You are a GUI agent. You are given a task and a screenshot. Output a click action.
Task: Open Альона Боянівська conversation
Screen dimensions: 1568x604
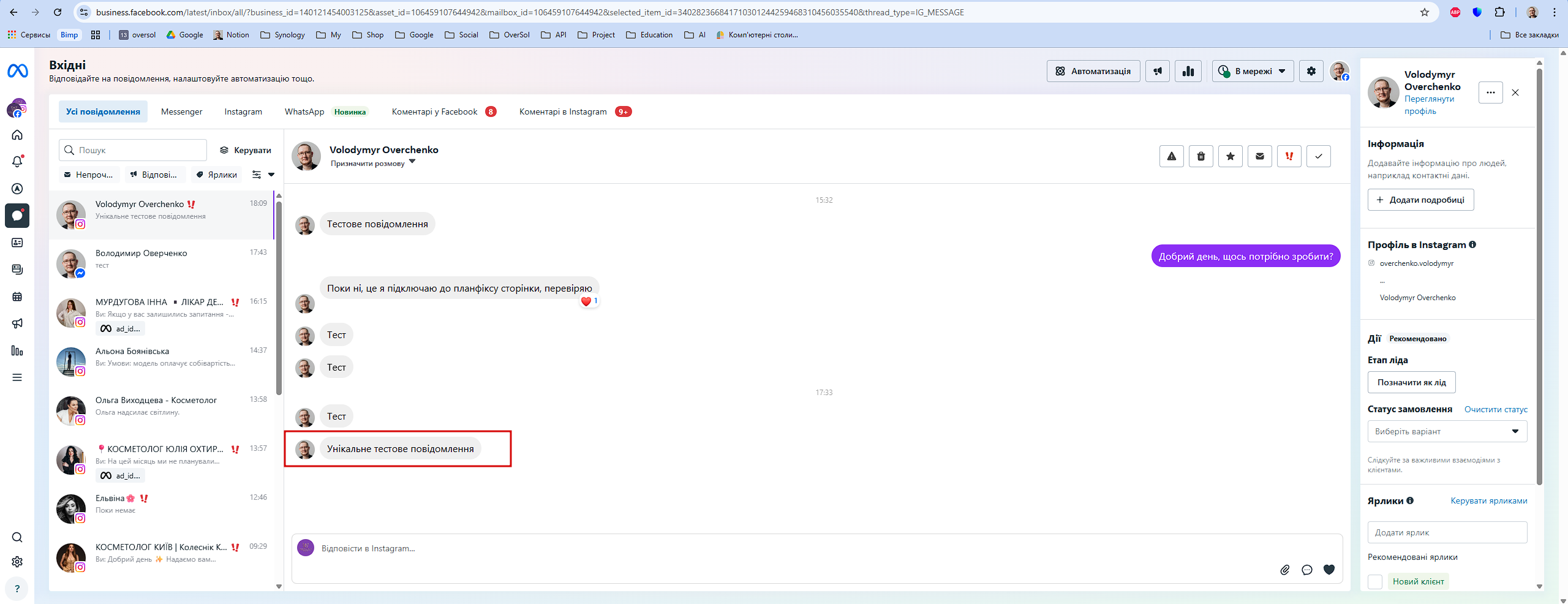pyautogui.click(x=162, y=362)
